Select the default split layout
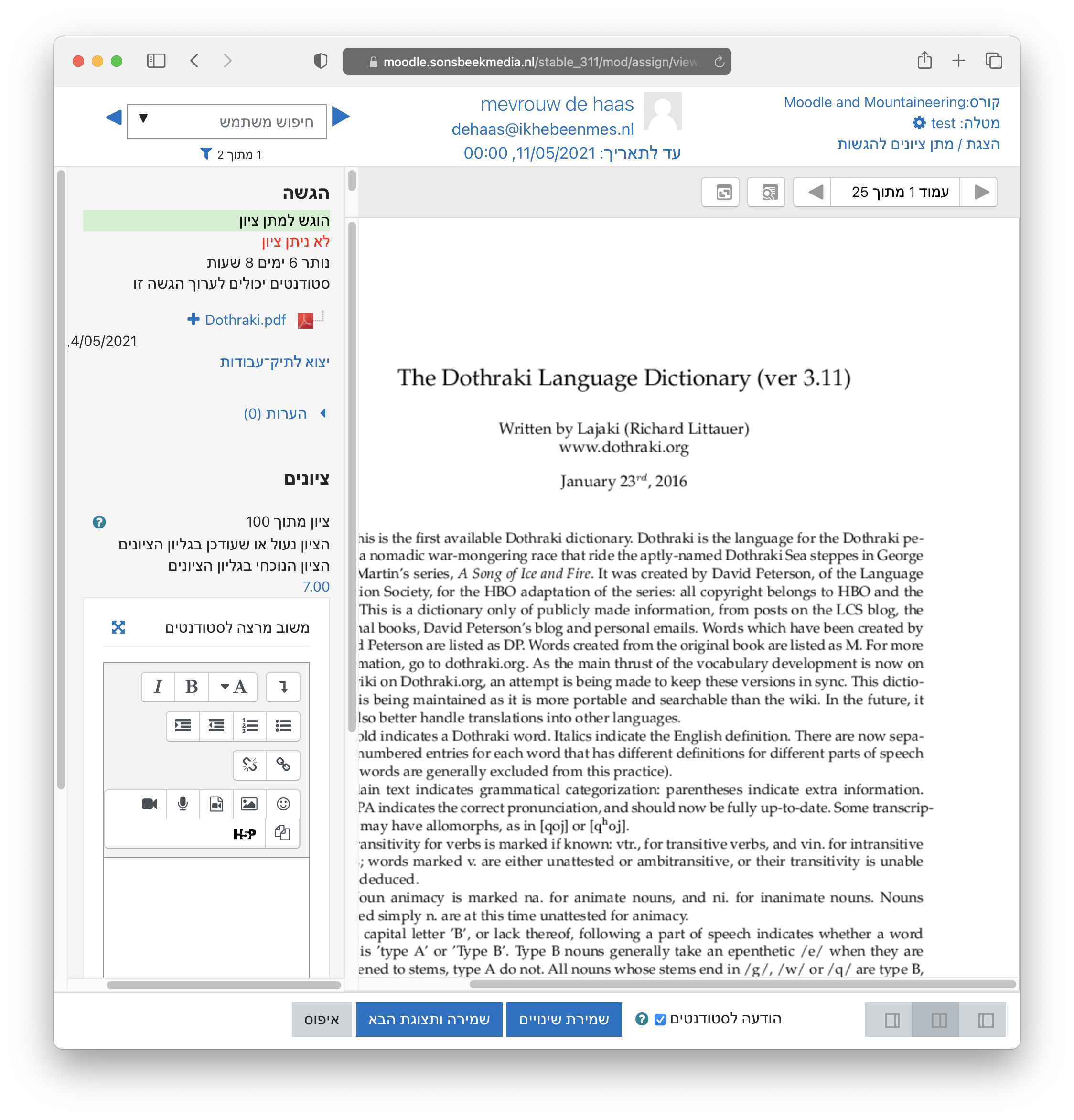The width and height of the screenshot is (1074, 1120). click(935, 1020)
